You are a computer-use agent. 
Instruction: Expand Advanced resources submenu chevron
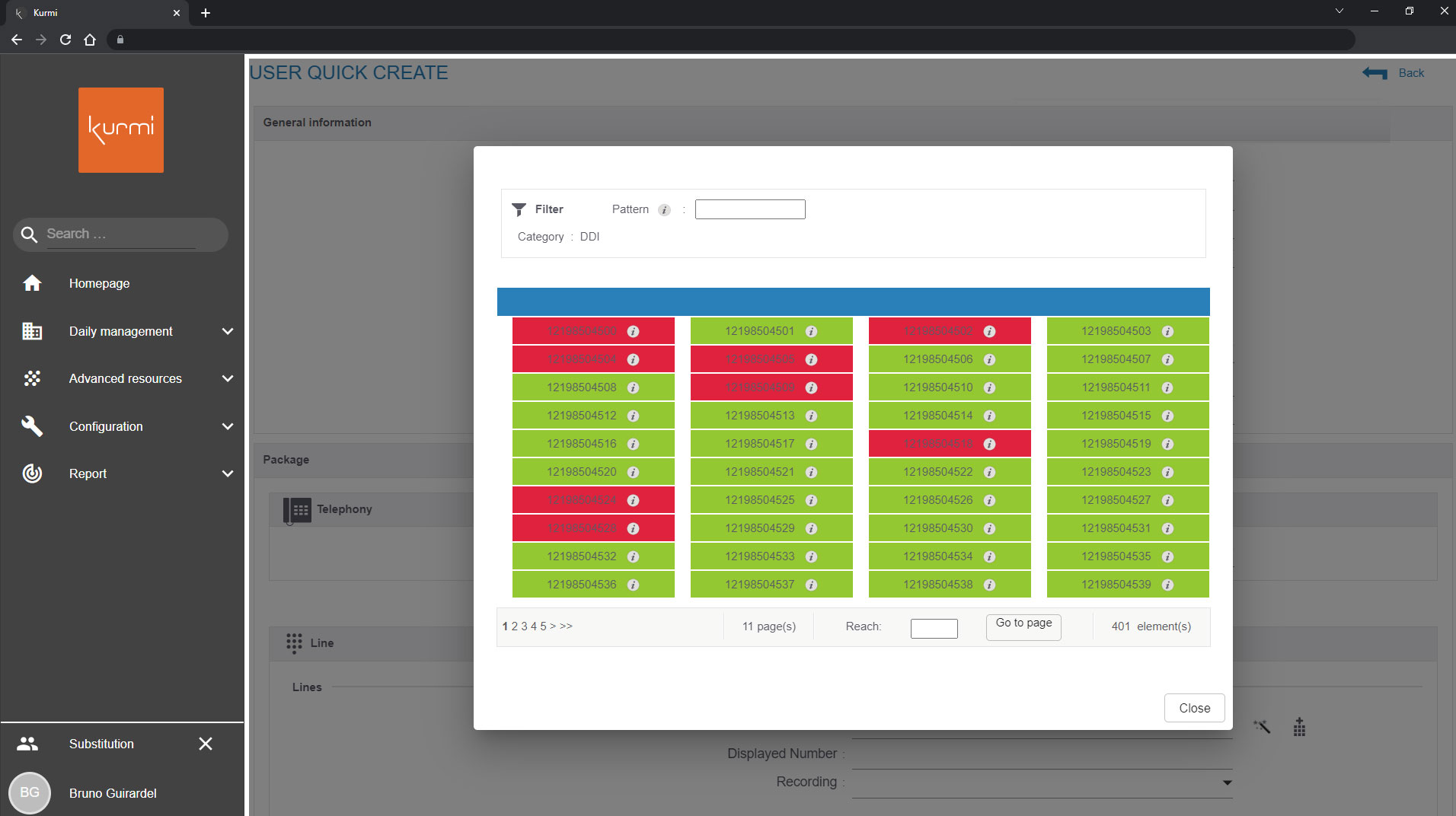228,378
